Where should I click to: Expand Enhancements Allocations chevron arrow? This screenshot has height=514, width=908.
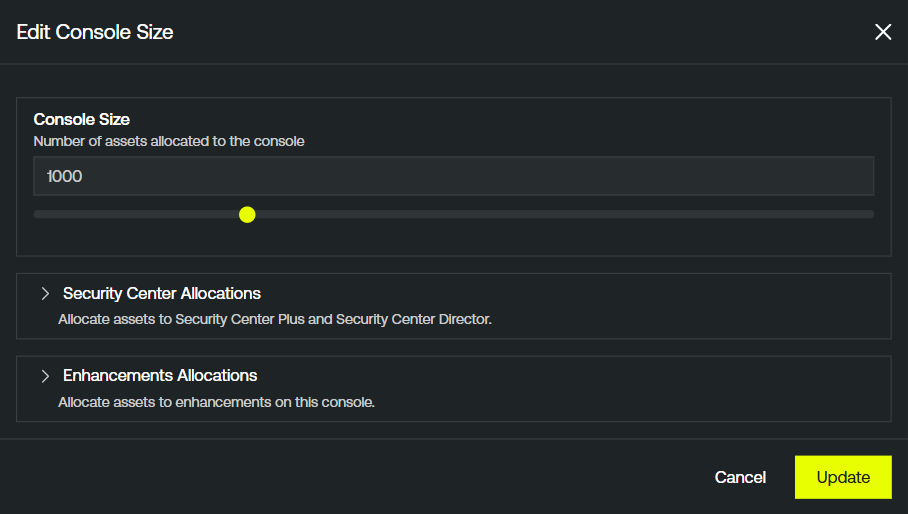(x=45, y=376)
